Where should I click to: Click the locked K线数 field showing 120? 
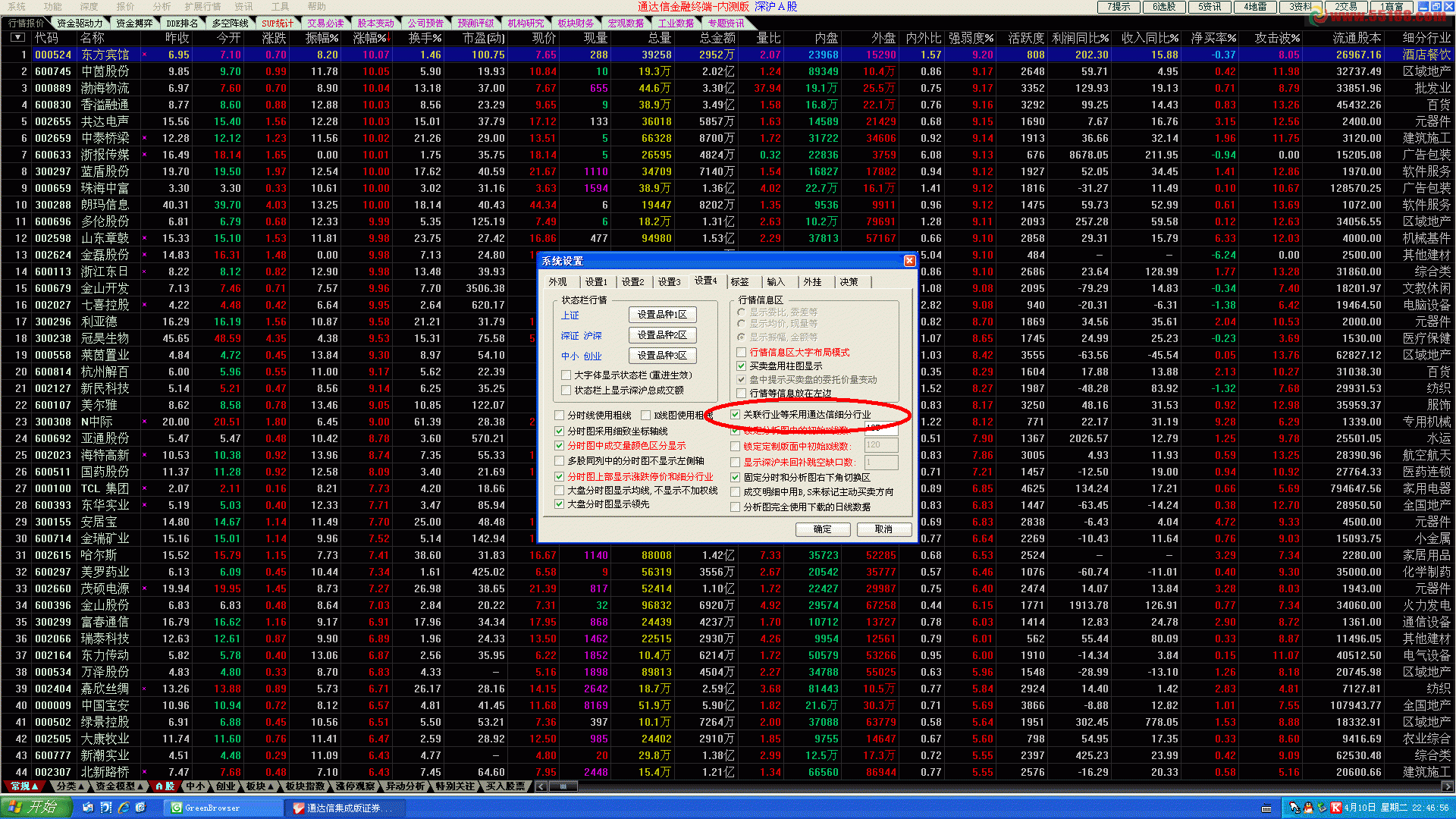[880, 446]
